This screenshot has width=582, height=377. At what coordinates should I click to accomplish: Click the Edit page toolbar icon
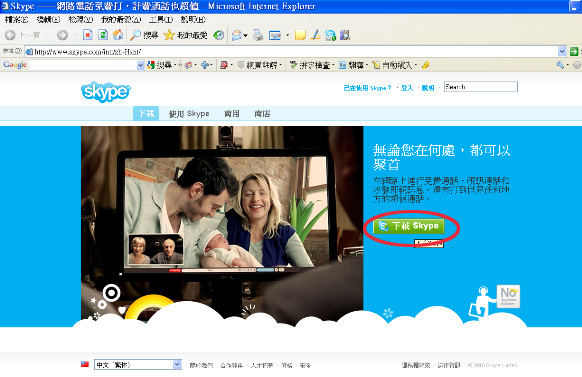[x=275, y=35]
